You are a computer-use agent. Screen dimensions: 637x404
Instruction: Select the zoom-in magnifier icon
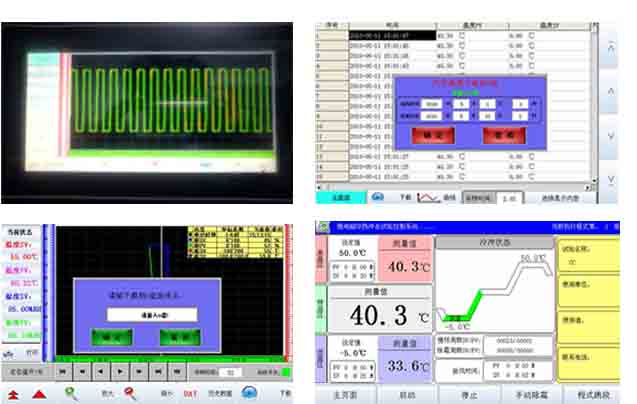71,393
